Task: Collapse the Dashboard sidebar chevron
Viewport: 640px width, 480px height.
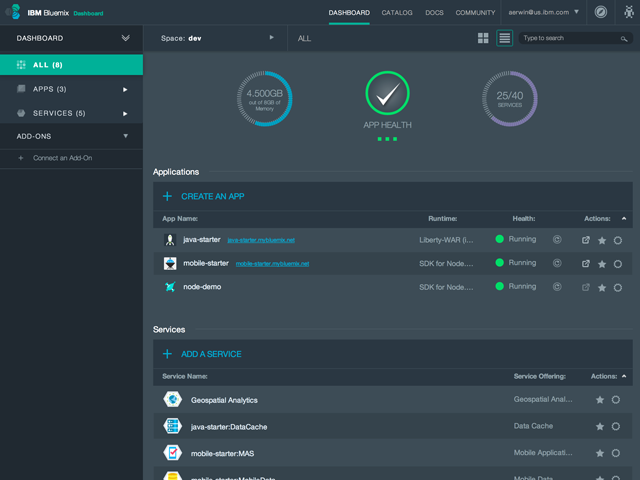Action: click(x=125, y=38)
